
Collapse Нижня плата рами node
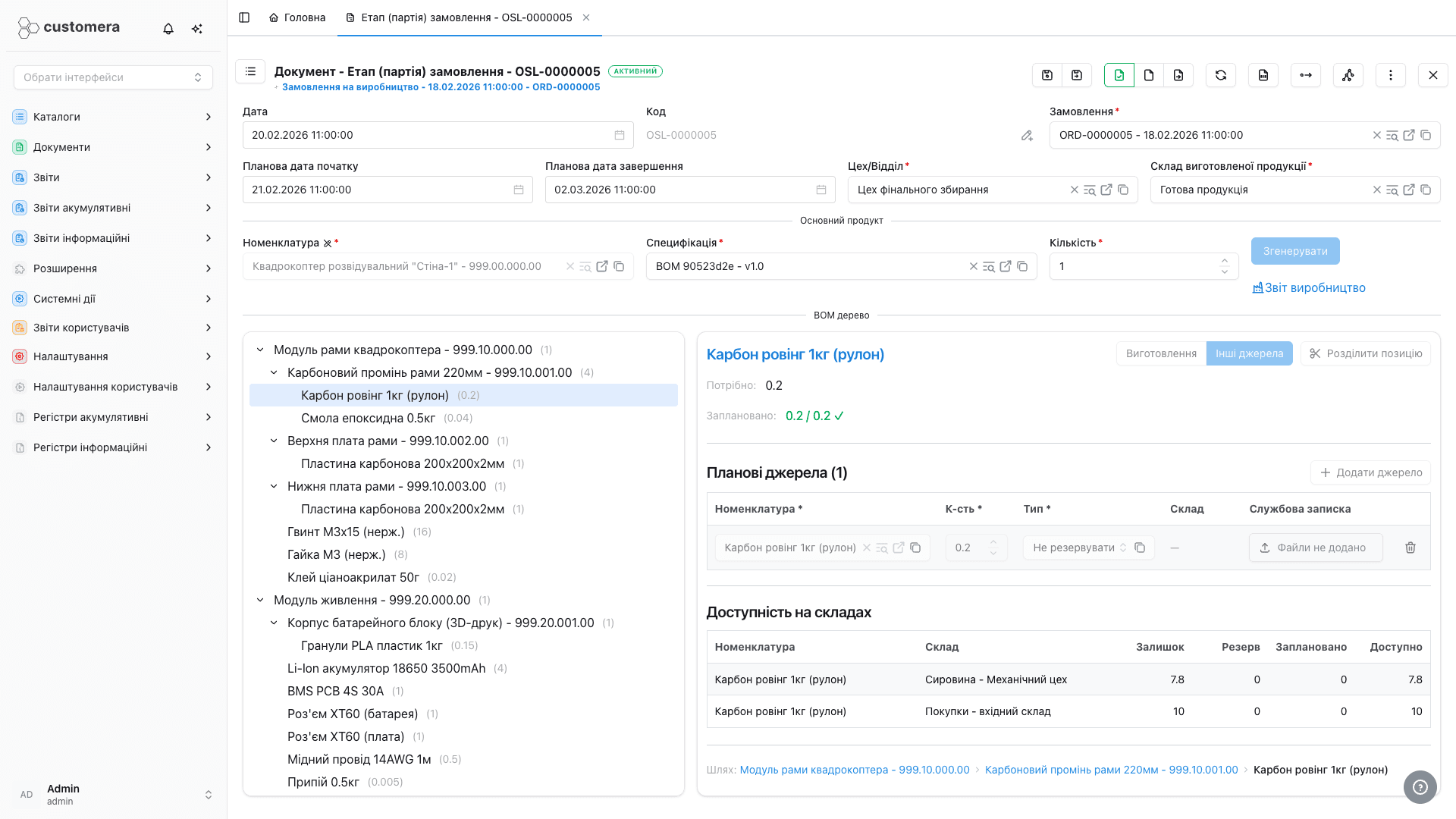point(274,486)
